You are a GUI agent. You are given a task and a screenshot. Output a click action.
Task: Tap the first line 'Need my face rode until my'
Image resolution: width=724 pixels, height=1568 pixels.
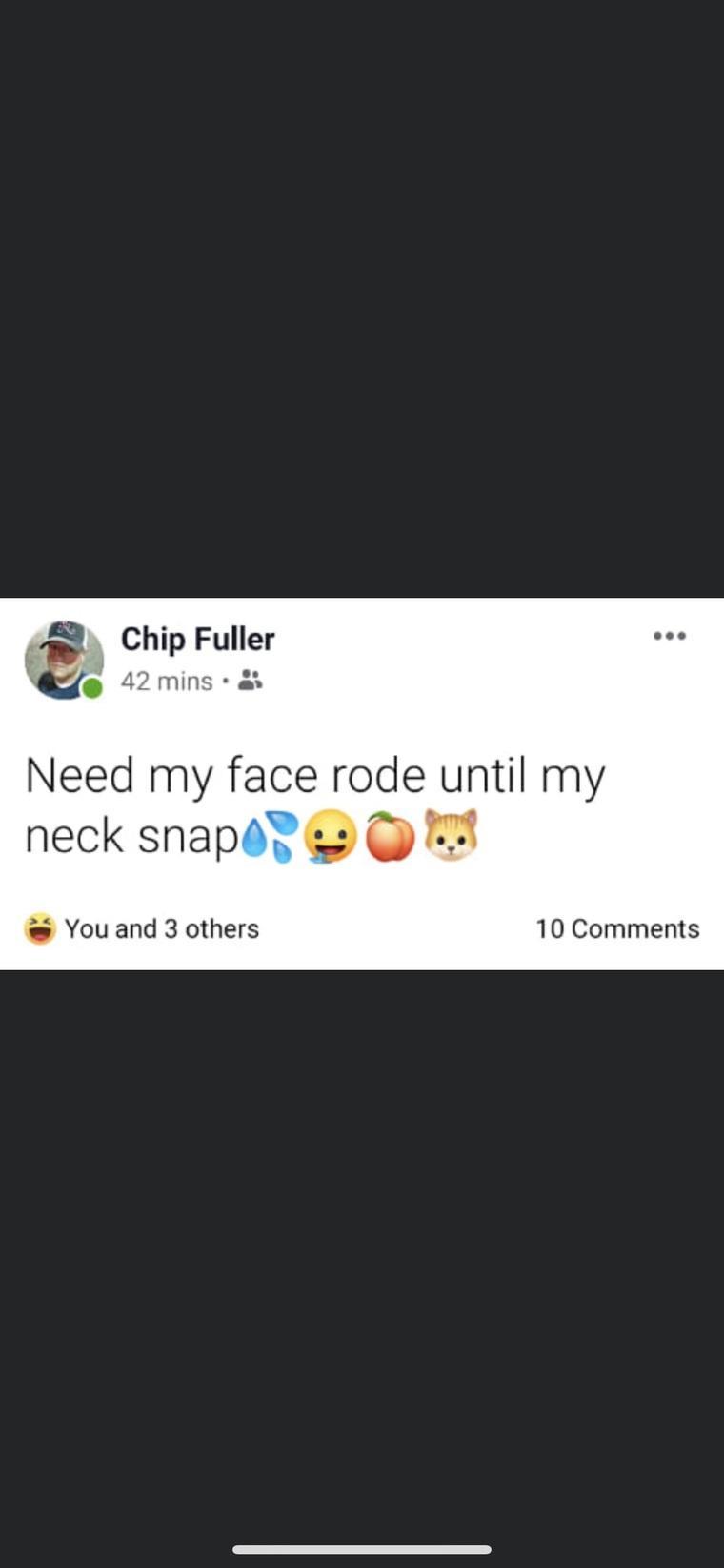(x=315, y=777)
